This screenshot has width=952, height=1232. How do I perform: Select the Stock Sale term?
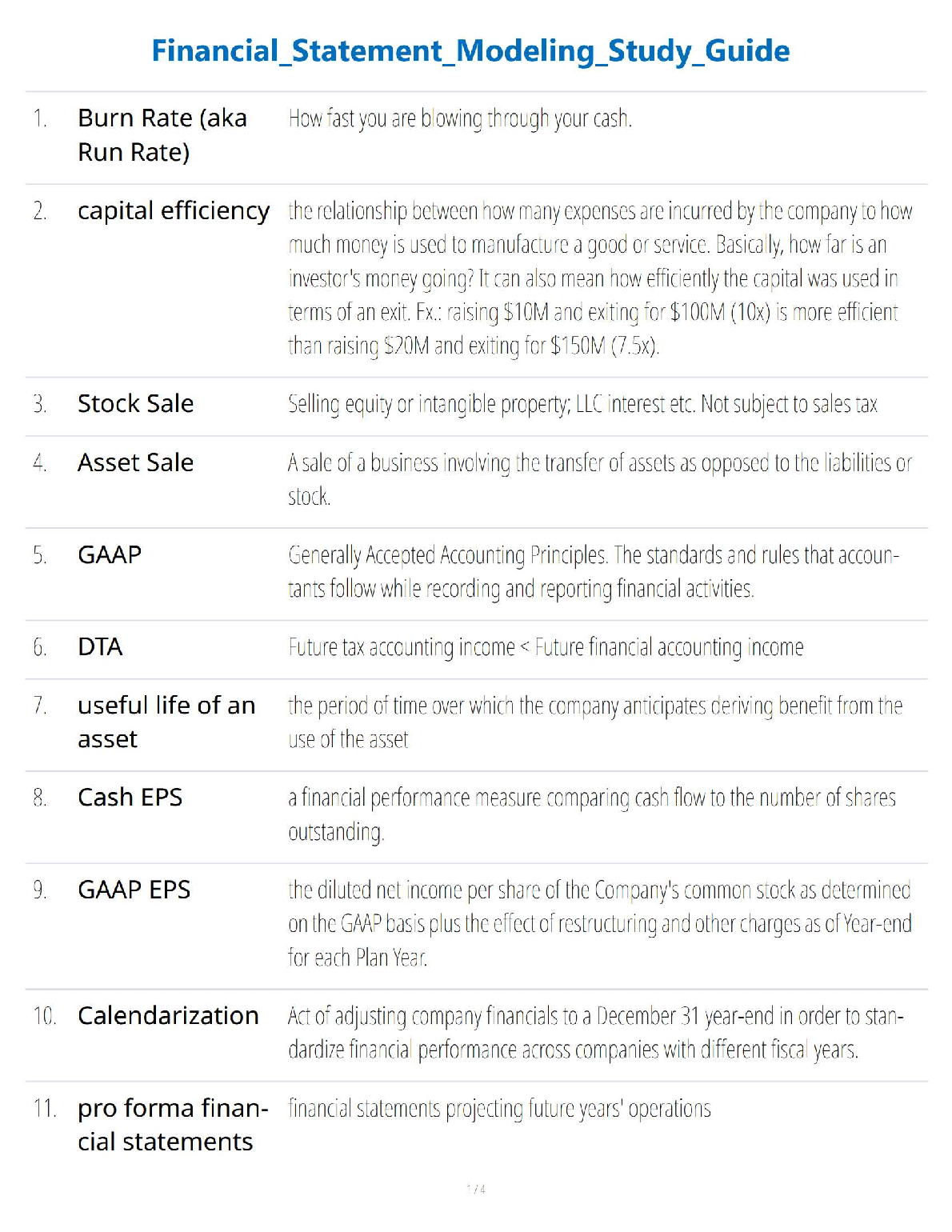coord(135,403)
